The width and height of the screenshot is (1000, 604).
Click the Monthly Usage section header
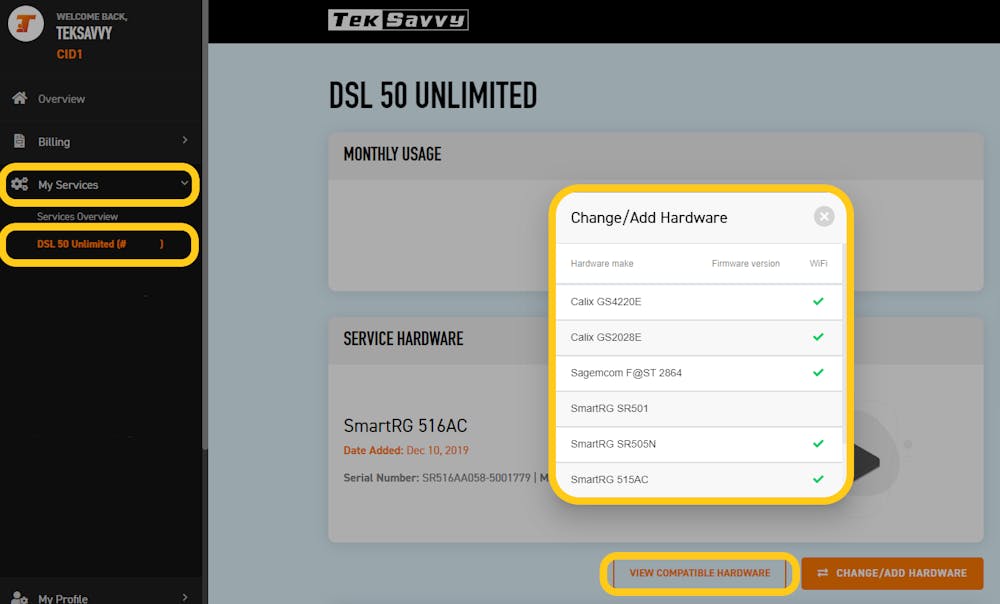point(392,154)
